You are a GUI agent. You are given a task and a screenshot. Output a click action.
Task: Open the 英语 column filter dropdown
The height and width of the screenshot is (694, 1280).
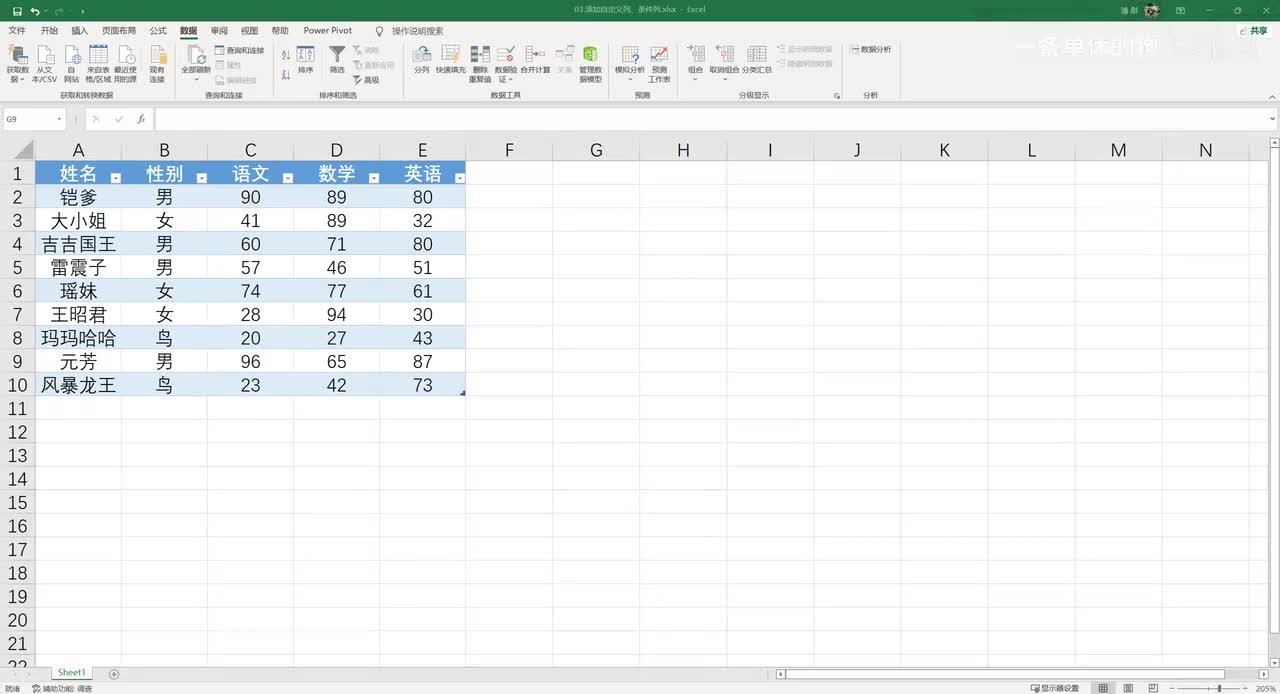pos(460,178)
